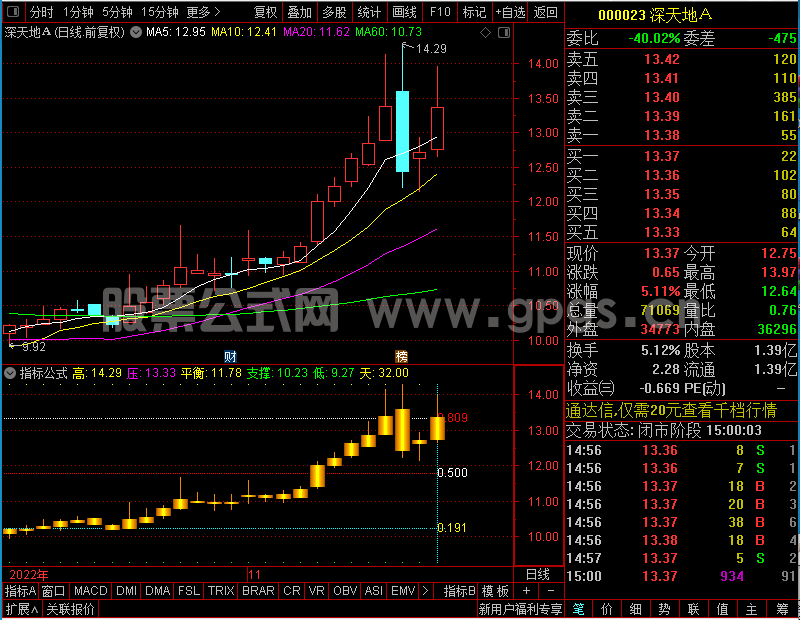The width and height of the screenshot is (800, 620).
Task: Switch indicator to DMI
Action: (127, 591)
